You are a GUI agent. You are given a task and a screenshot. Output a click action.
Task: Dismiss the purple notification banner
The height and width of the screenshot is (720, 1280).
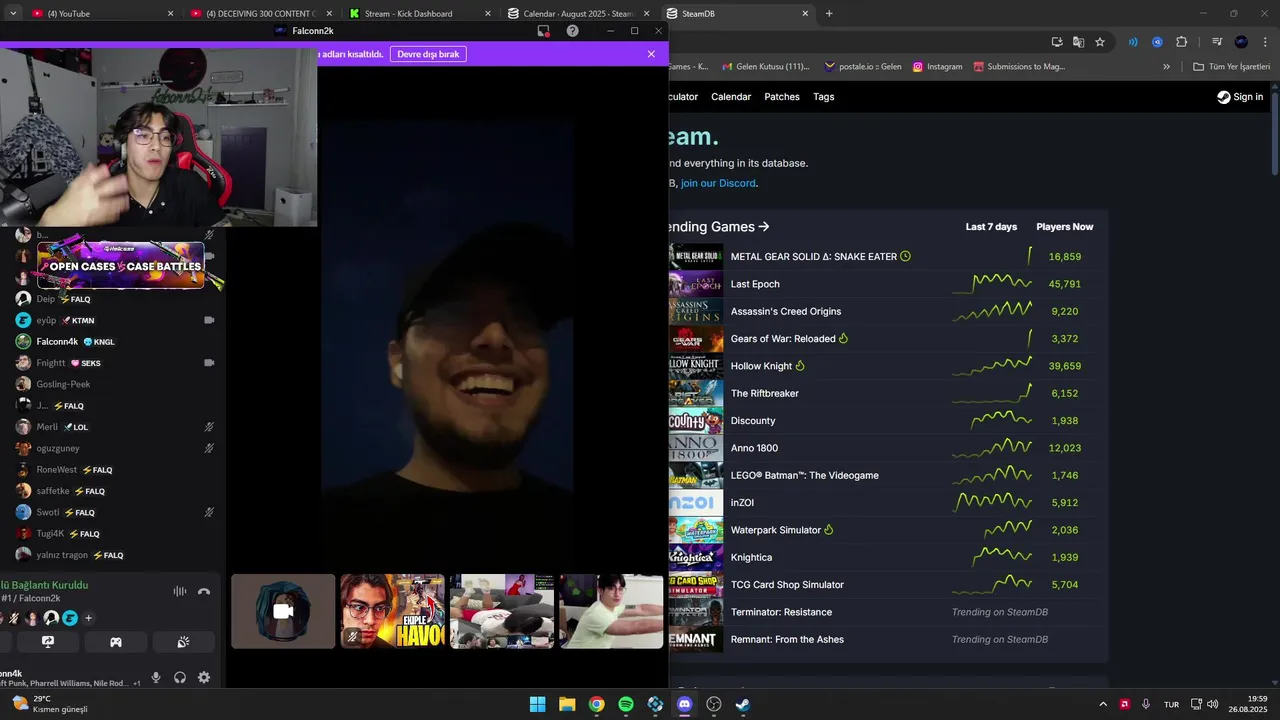point(651,54)
